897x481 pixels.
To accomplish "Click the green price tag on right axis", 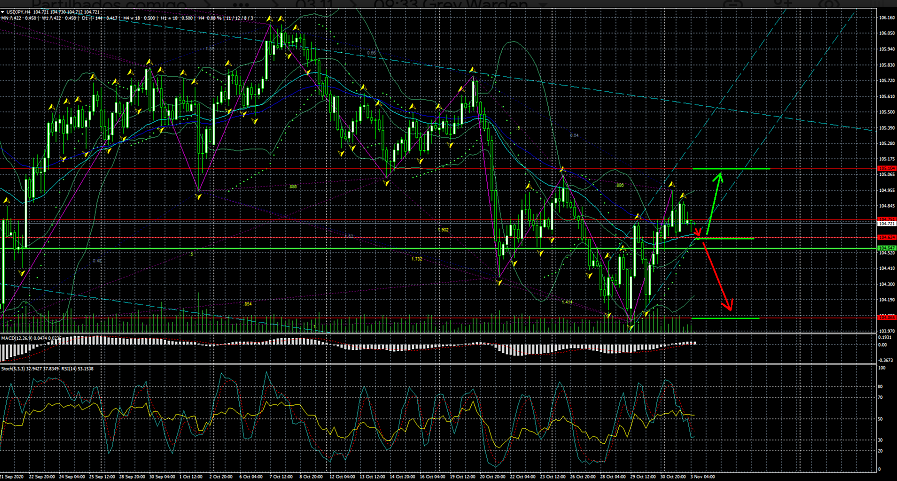I will pos(885,247).
